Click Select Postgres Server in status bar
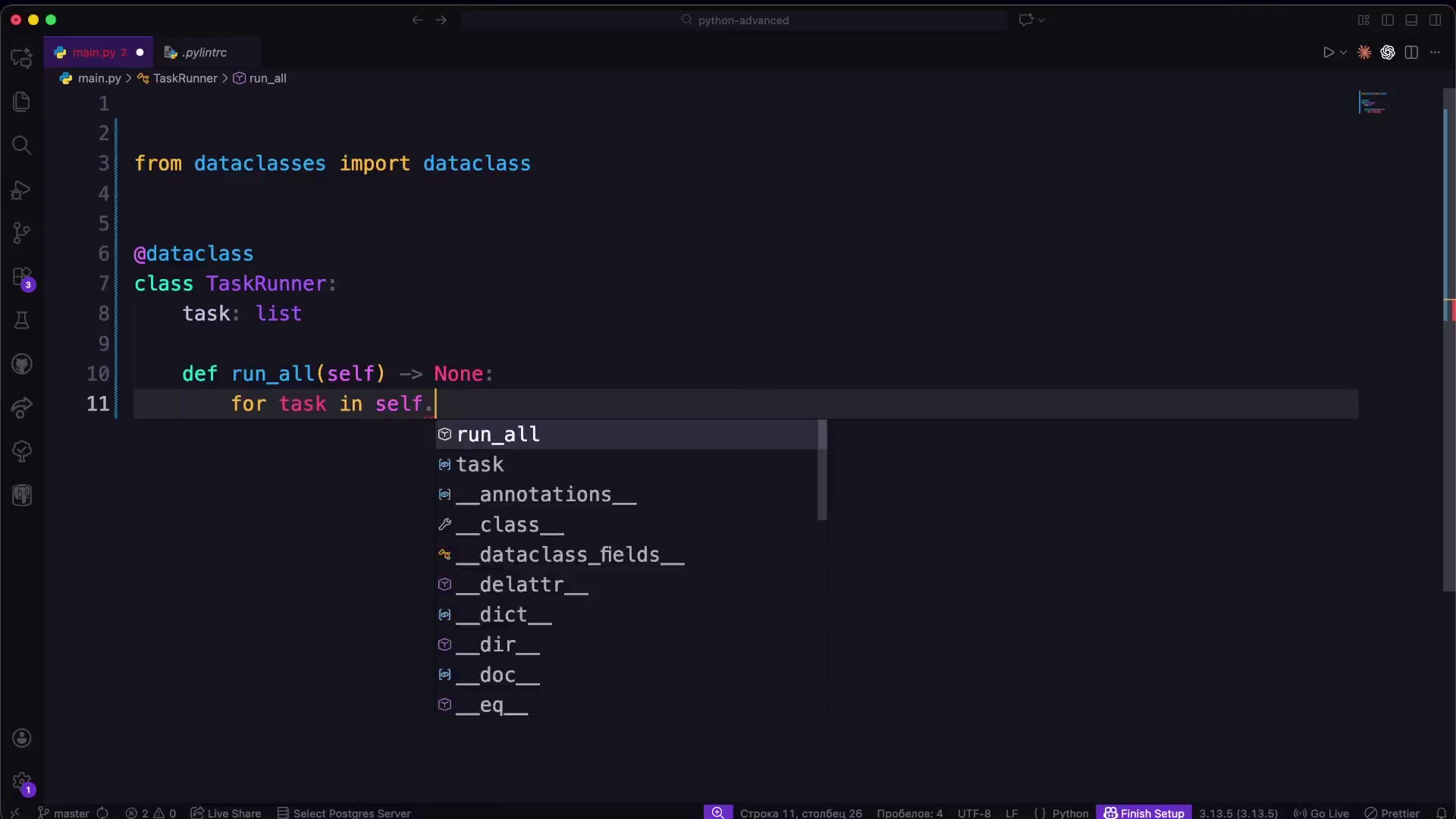Image resolution: width=1456 pixels, height=819 pixels. click(x=344, y=812)
